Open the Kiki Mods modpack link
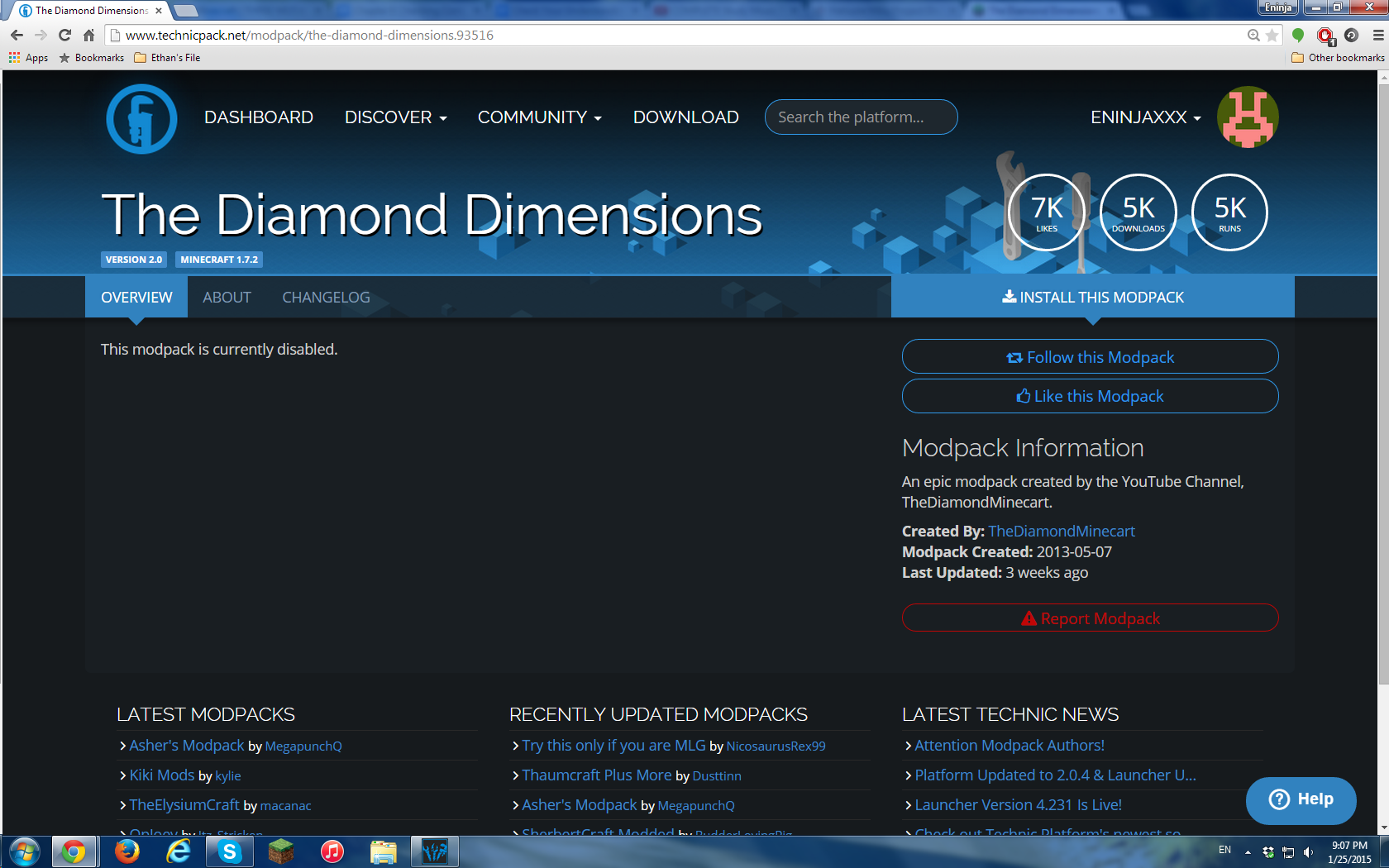Viewport: 1389px width, 868px height. (x=162, y=775)
